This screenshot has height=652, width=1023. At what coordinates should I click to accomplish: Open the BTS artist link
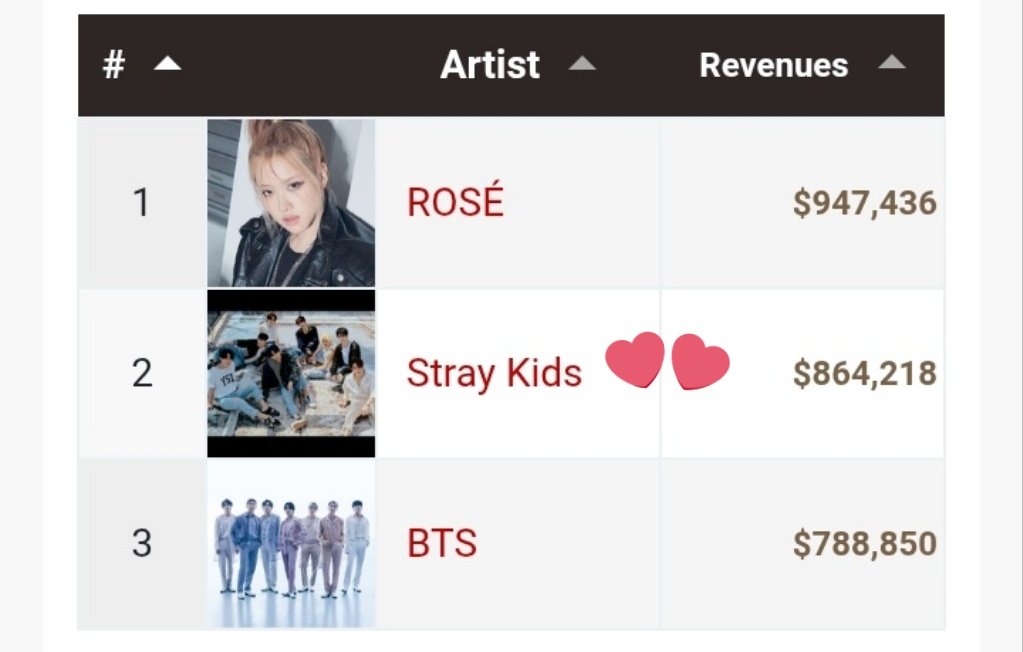point(442,544)
